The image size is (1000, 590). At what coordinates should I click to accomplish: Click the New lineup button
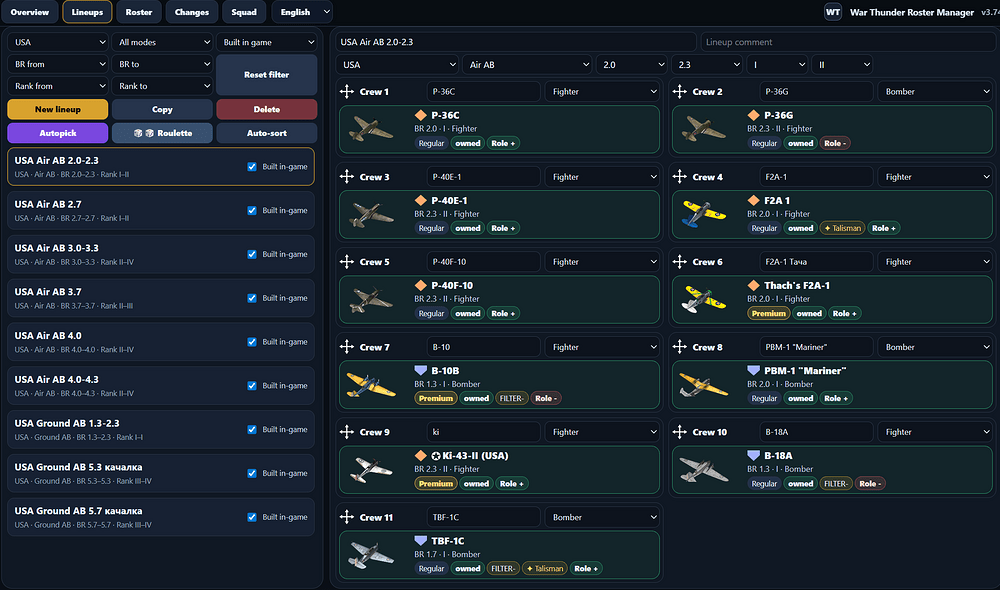[57, 109]
